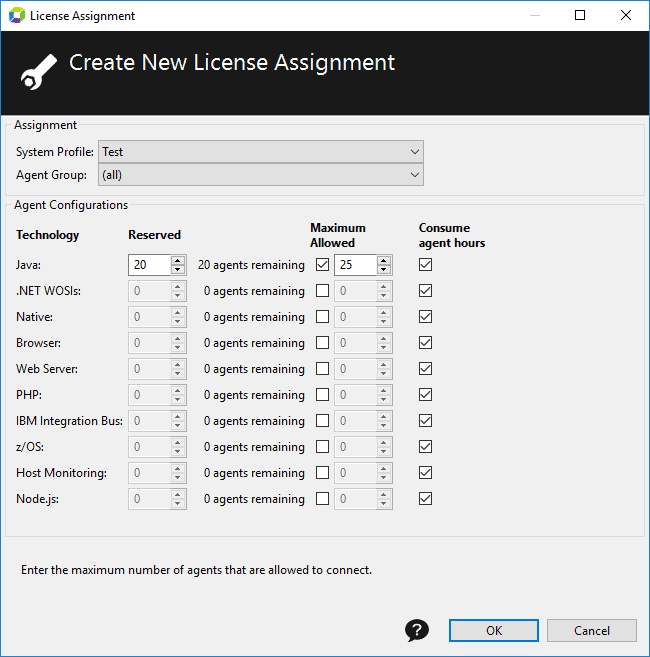Enable Maximum Allowed for Web Server

[x=322, y=369]
